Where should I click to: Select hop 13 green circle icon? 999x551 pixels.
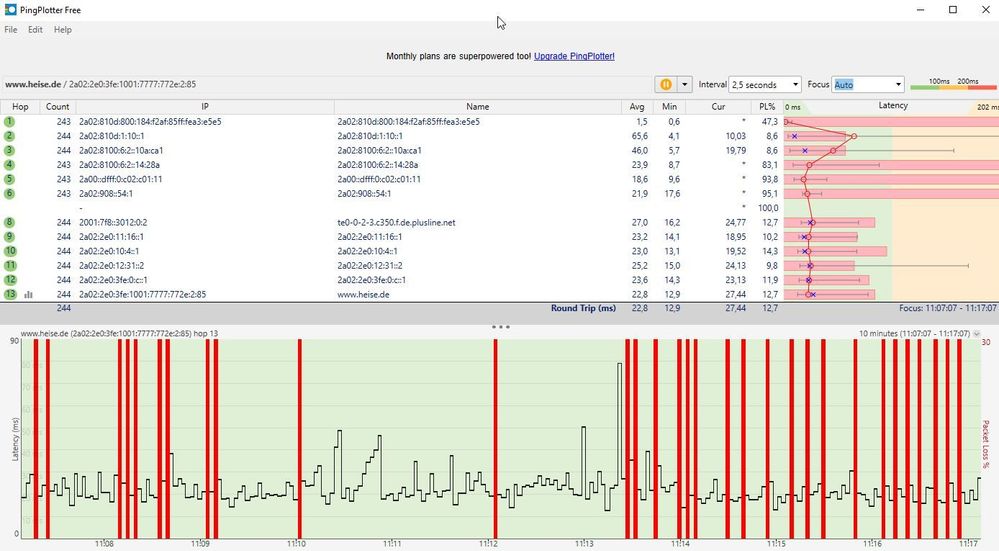[x=10, y=294]
